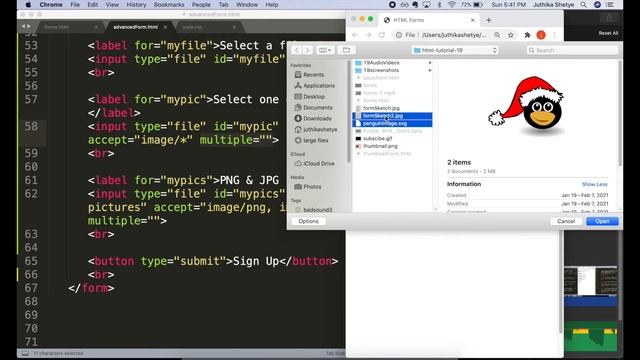This screenshot has width=640, height=360.
Task: Select 'large files' in the sidebar
Action: tap(316, 140)
